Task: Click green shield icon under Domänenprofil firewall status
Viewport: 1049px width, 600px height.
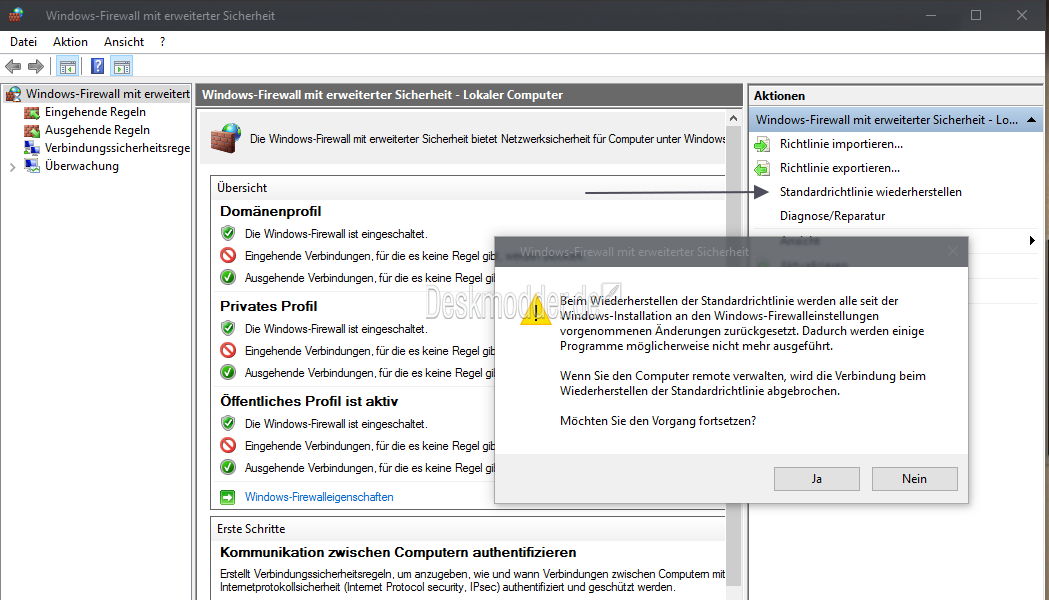Action: (x=228, y=233)
